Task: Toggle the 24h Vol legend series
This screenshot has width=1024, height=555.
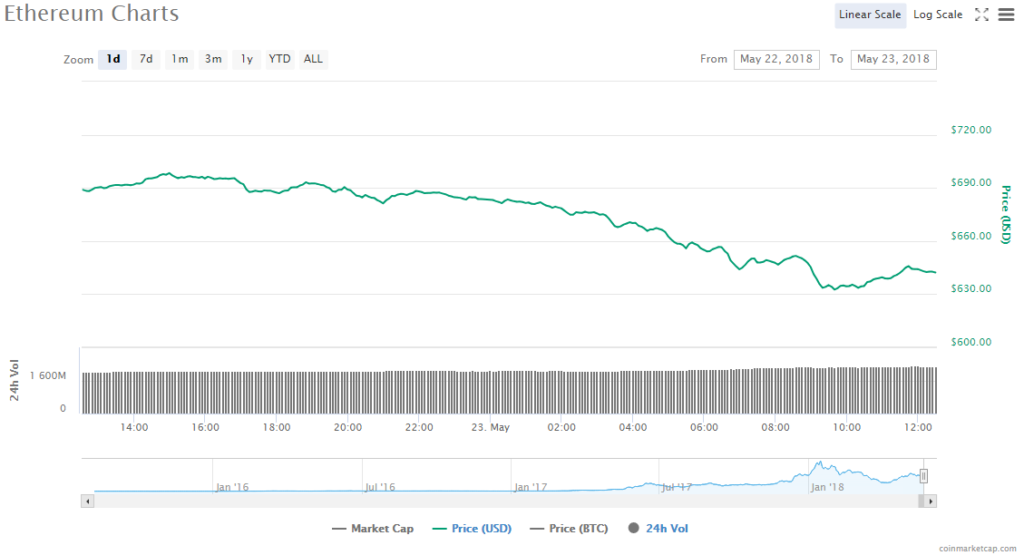Action: [658, 528]
